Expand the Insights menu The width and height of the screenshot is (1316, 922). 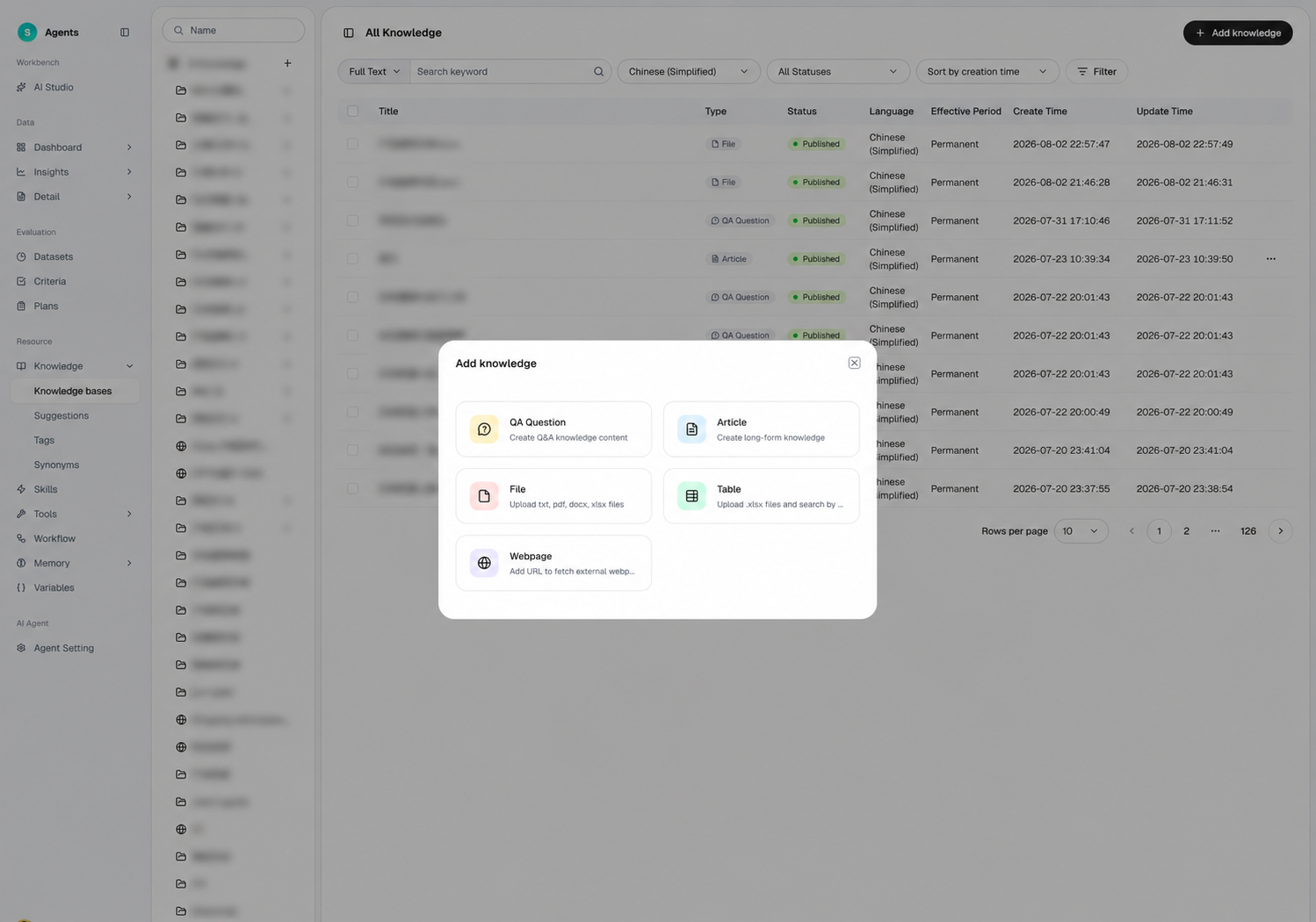pyautogui.click(x=75, y=172)
